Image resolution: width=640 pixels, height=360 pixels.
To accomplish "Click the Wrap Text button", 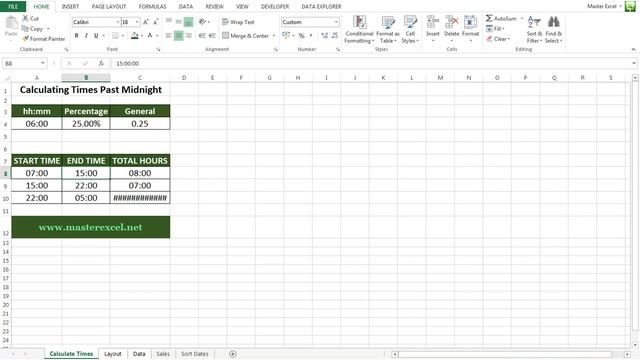I will click(x=238, y=22).
